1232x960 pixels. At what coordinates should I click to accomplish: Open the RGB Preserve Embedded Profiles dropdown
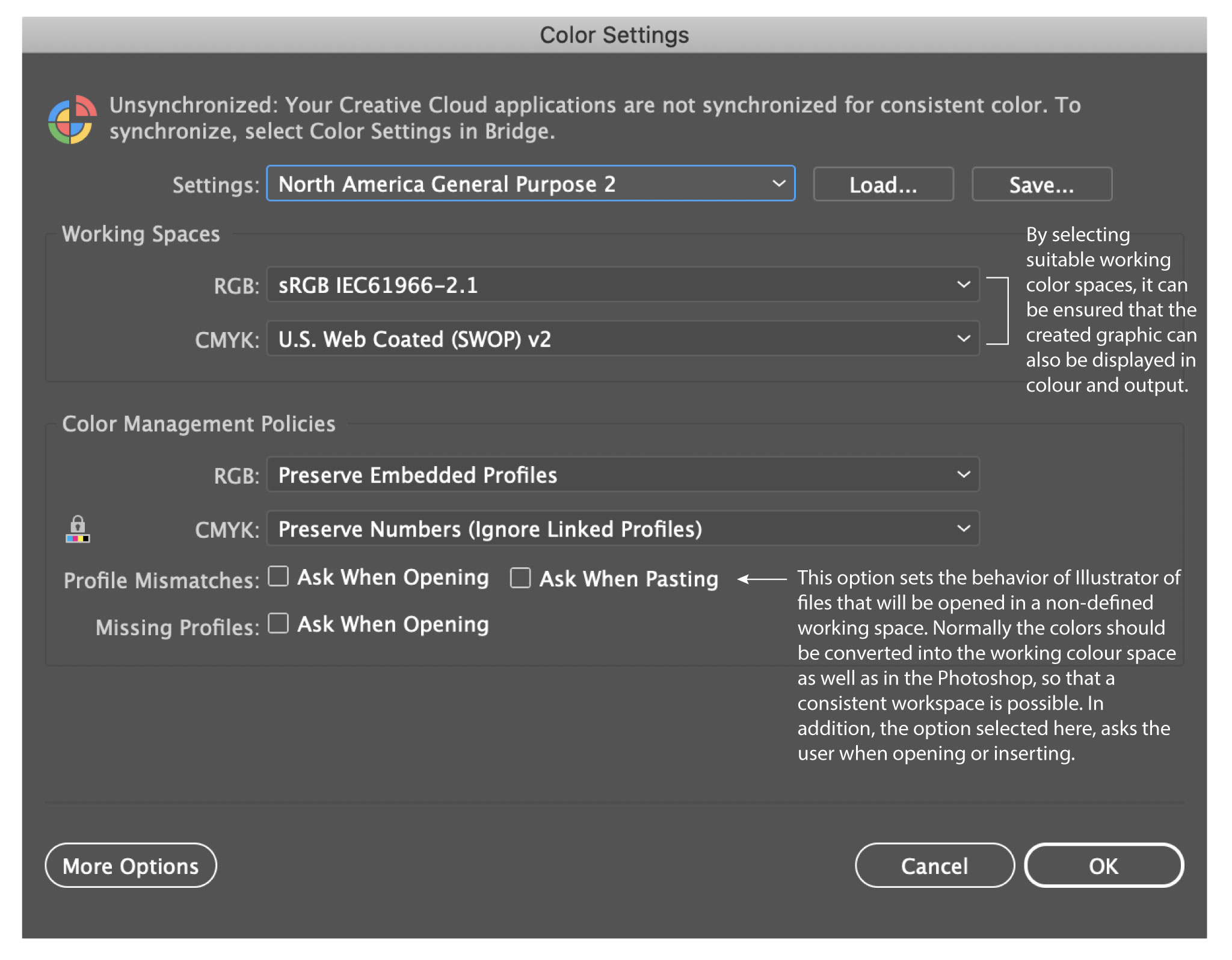623,475
